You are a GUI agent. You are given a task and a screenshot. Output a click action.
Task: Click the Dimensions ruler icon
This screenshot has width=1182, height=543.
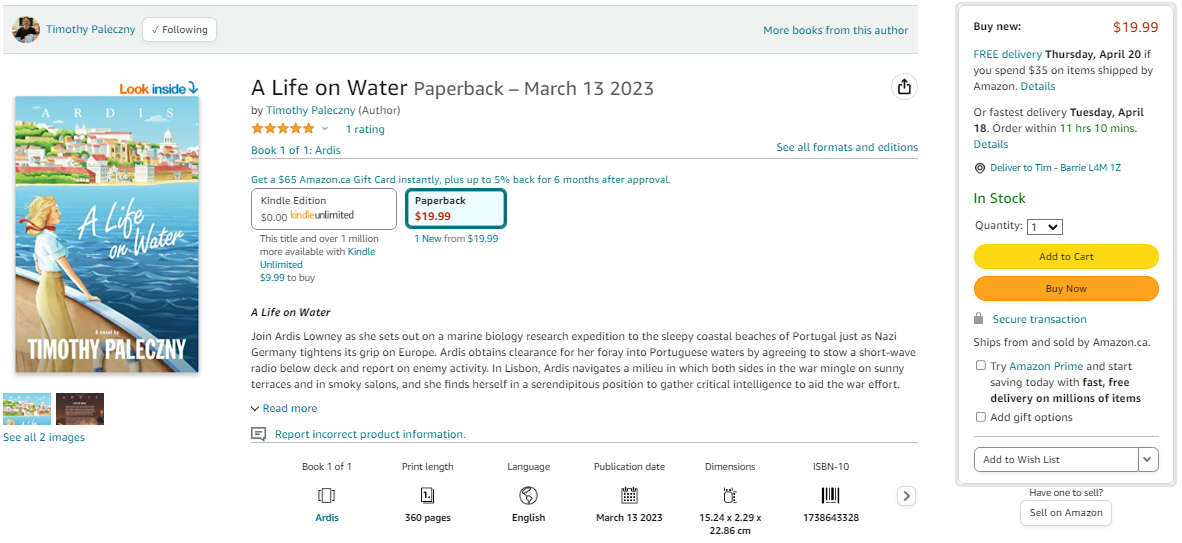(x=730, y=495)
